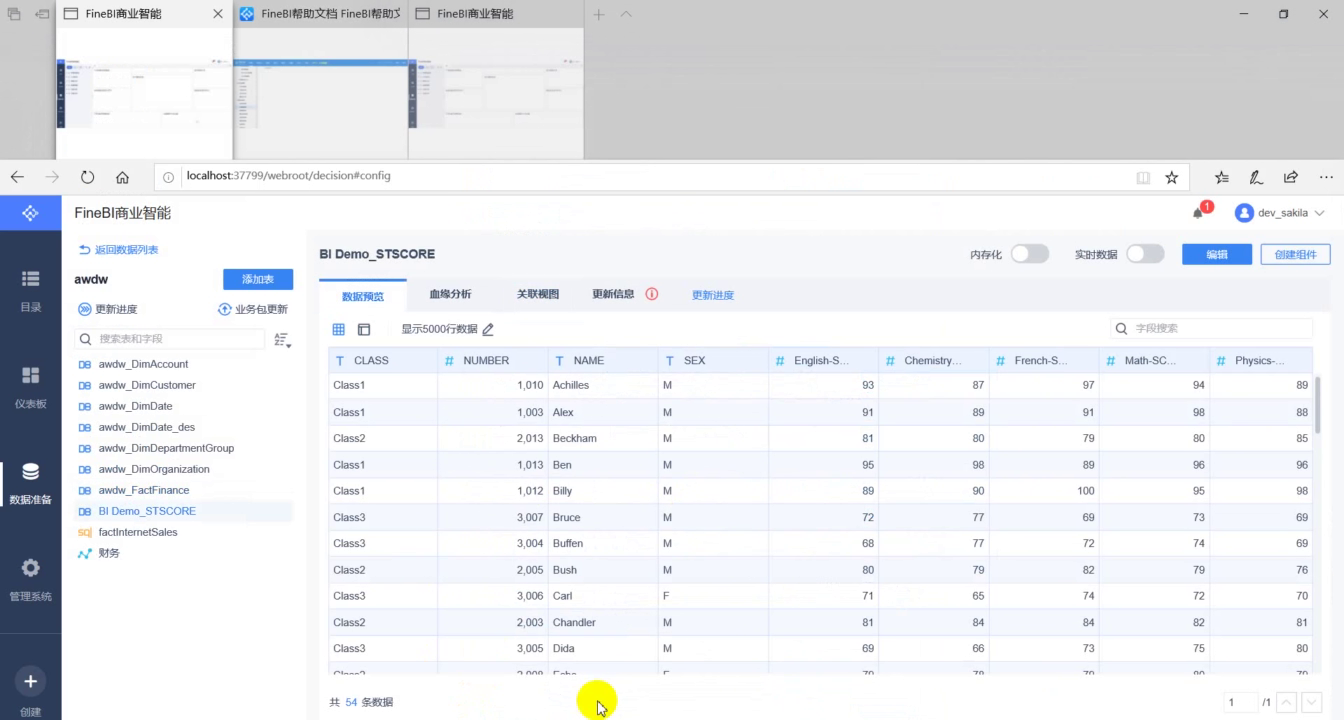Click the red update info warning icon

click(652, 294)
